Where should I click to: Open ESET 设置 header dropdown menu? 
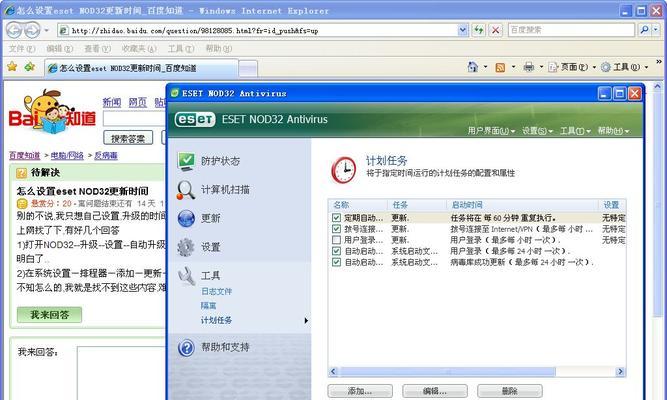point(537,131)
